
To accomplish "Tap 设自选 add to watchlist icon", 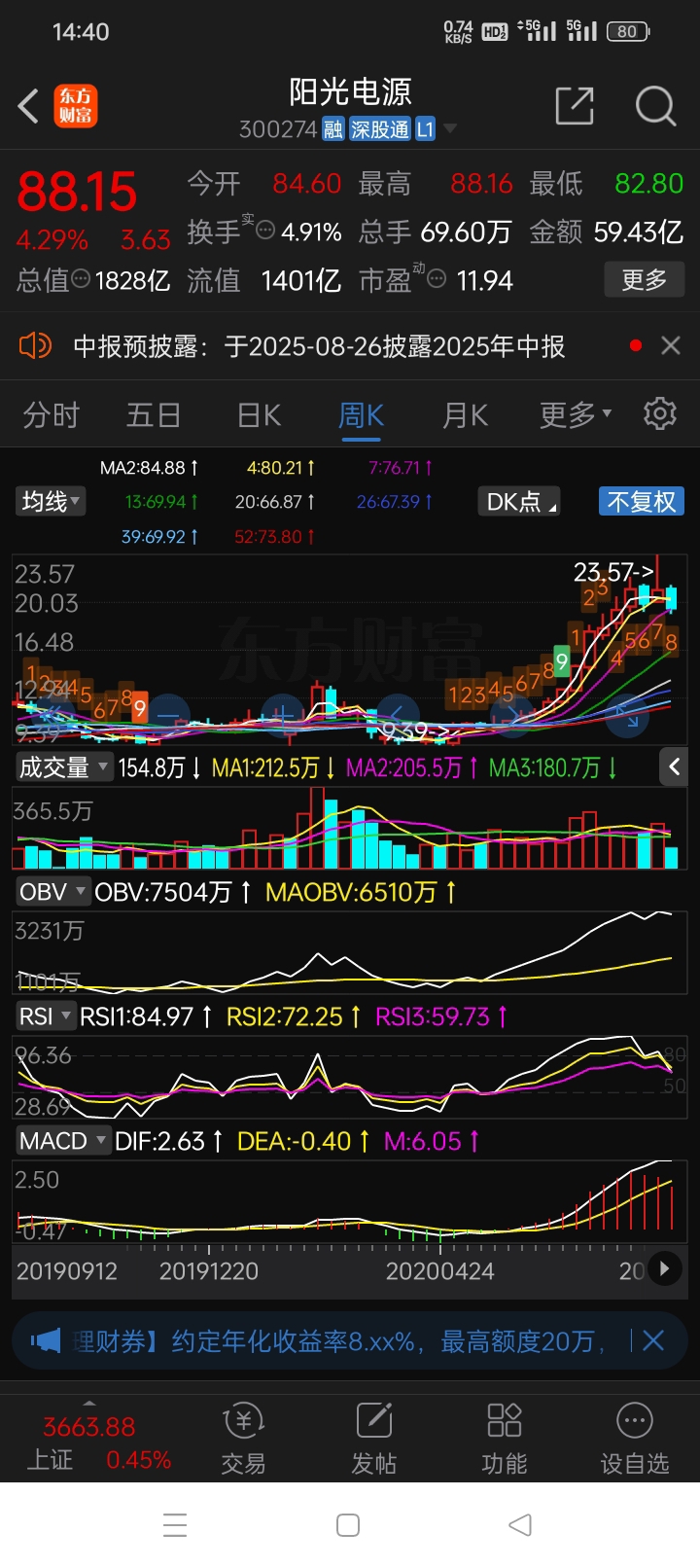I will tap(634, 1440).
